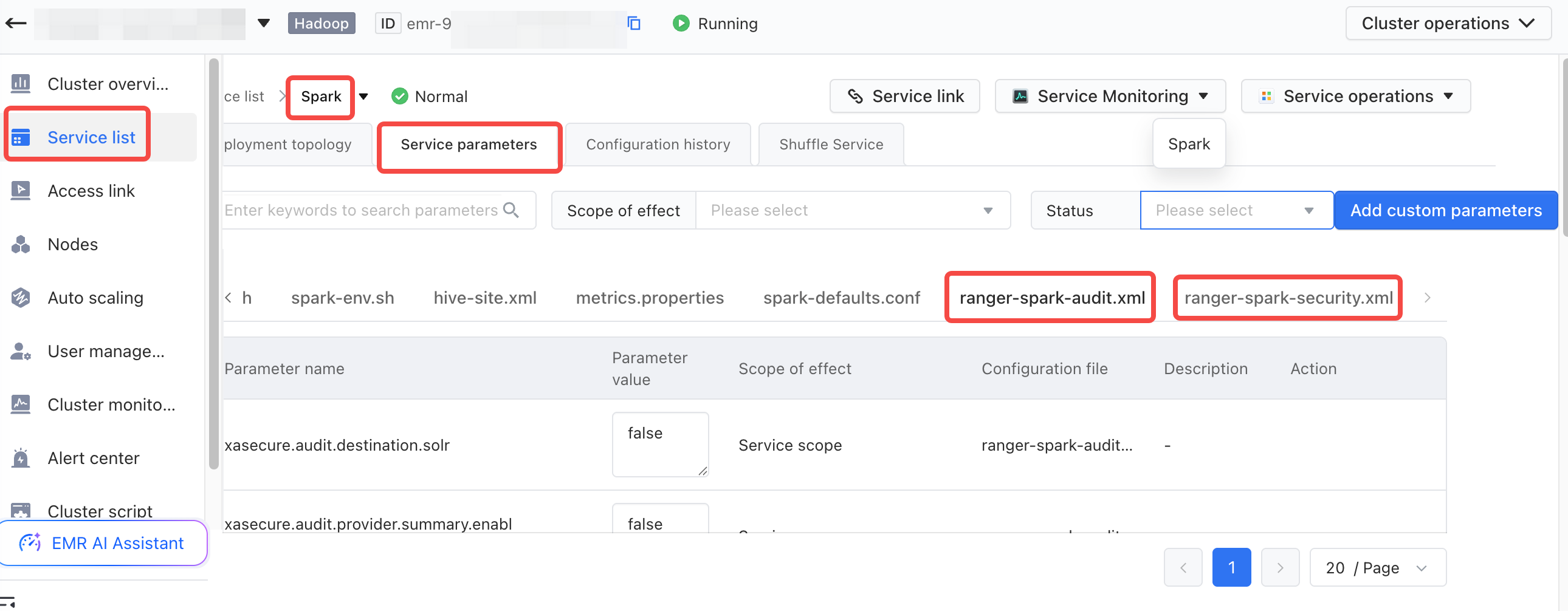Click Add custom parameters button
The height and width of the screenshot is (611, 1568).
point(1446,210)
